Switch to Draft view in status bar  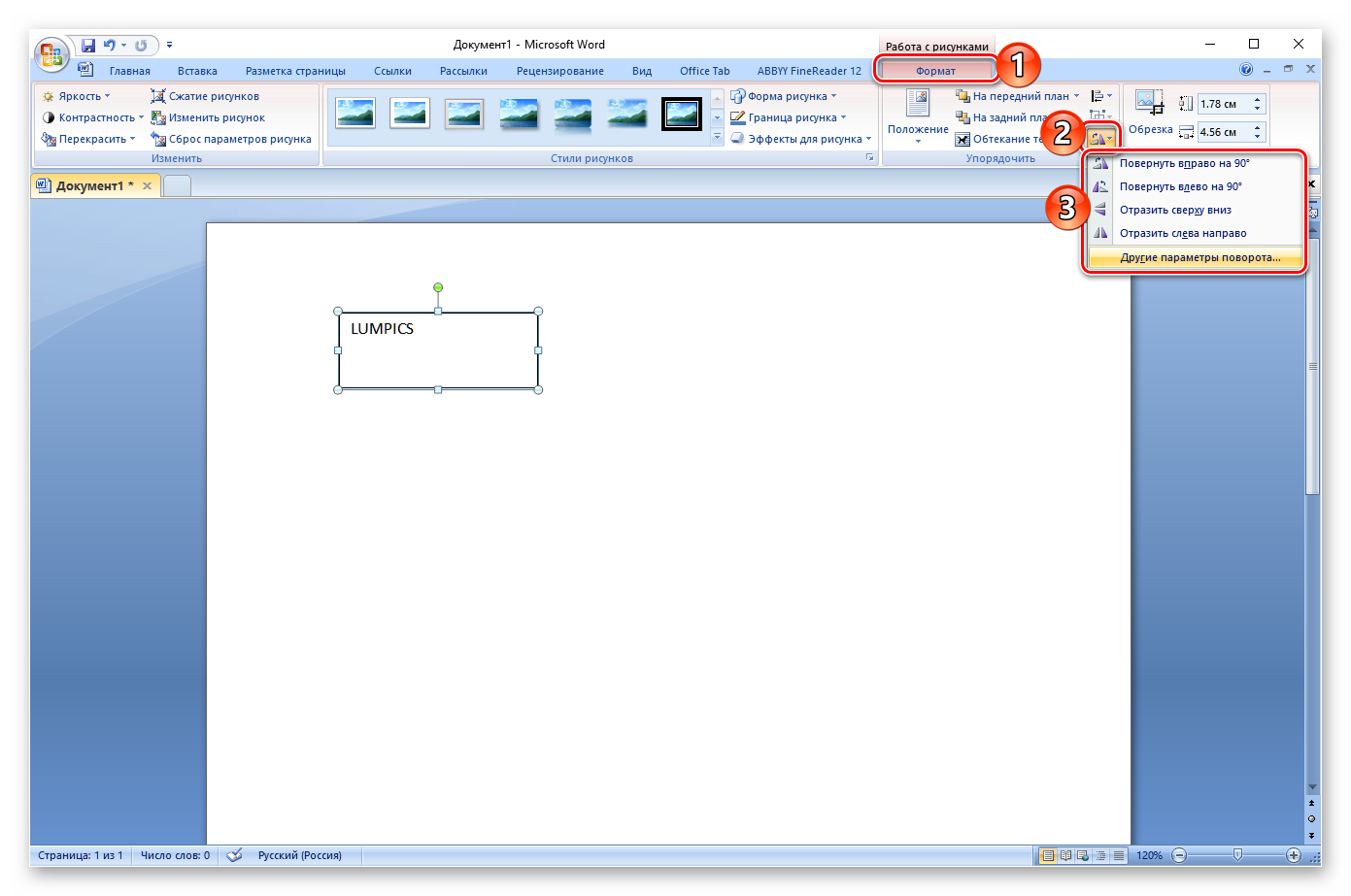[1119, 855]
